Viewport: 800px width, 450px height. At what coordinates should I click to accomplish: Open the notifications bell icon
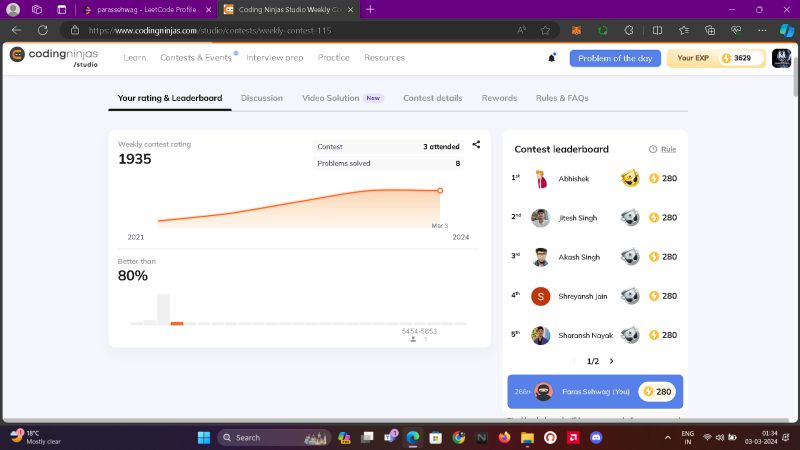[x=552, y=58]
